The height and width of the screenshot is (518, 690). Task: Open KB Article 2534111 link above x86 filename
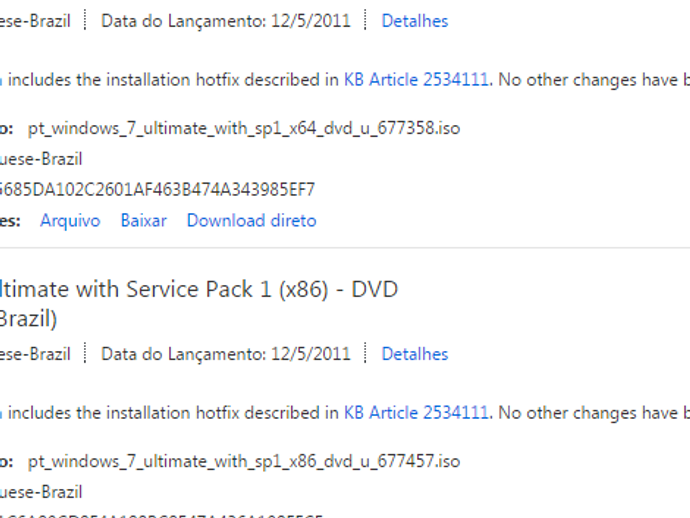click(416, 412)
